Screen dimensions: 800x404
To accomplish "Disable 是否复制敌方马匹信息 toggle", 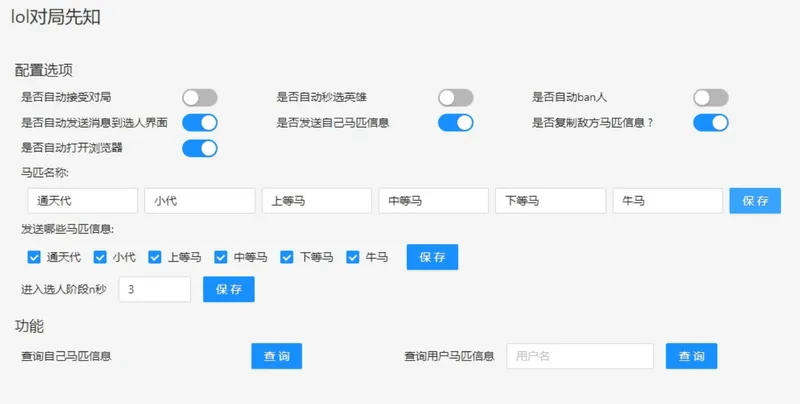I will [711, 123].
